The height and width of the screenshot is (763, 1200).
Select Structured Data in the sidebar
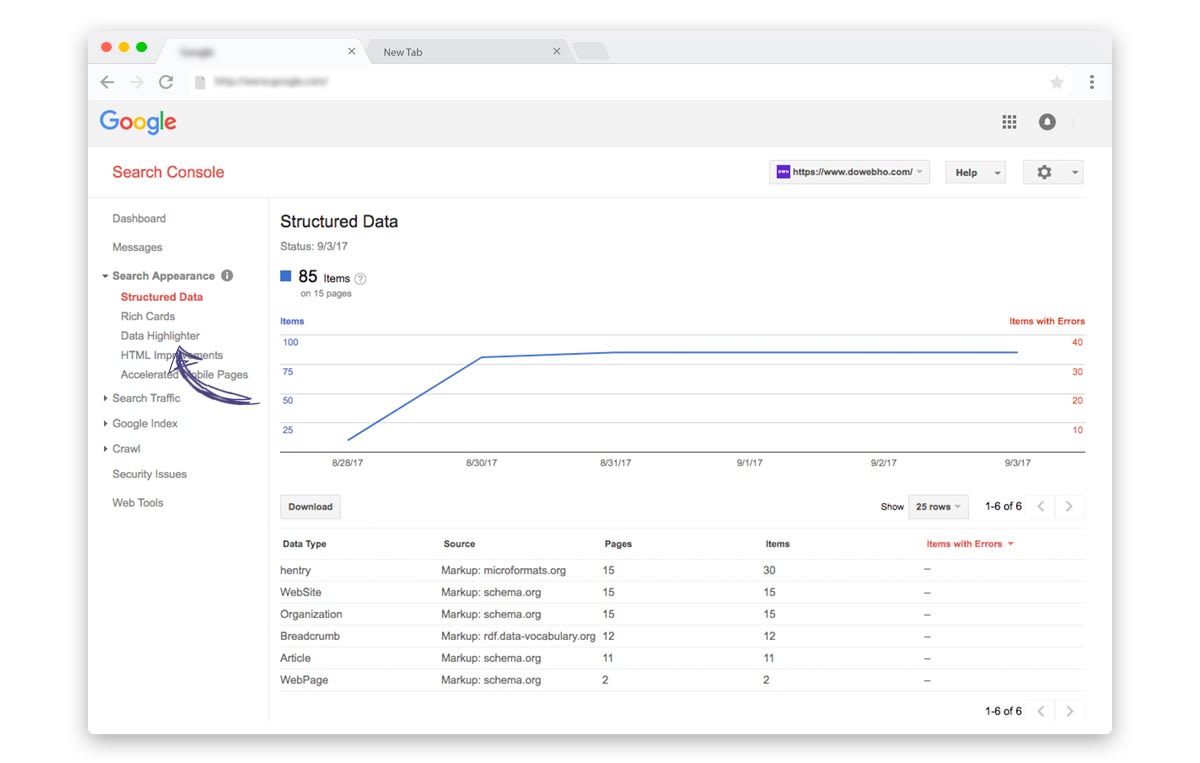point(162,297)
